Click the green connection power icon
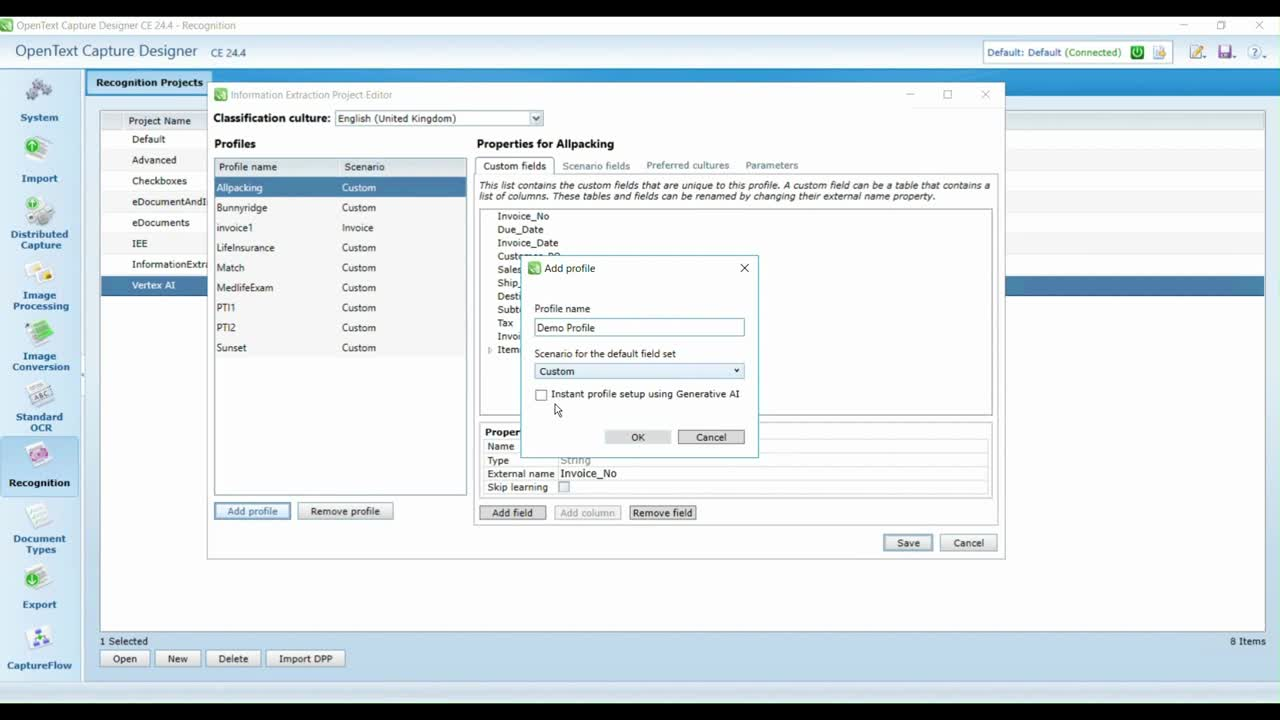 click(1137, 52)
